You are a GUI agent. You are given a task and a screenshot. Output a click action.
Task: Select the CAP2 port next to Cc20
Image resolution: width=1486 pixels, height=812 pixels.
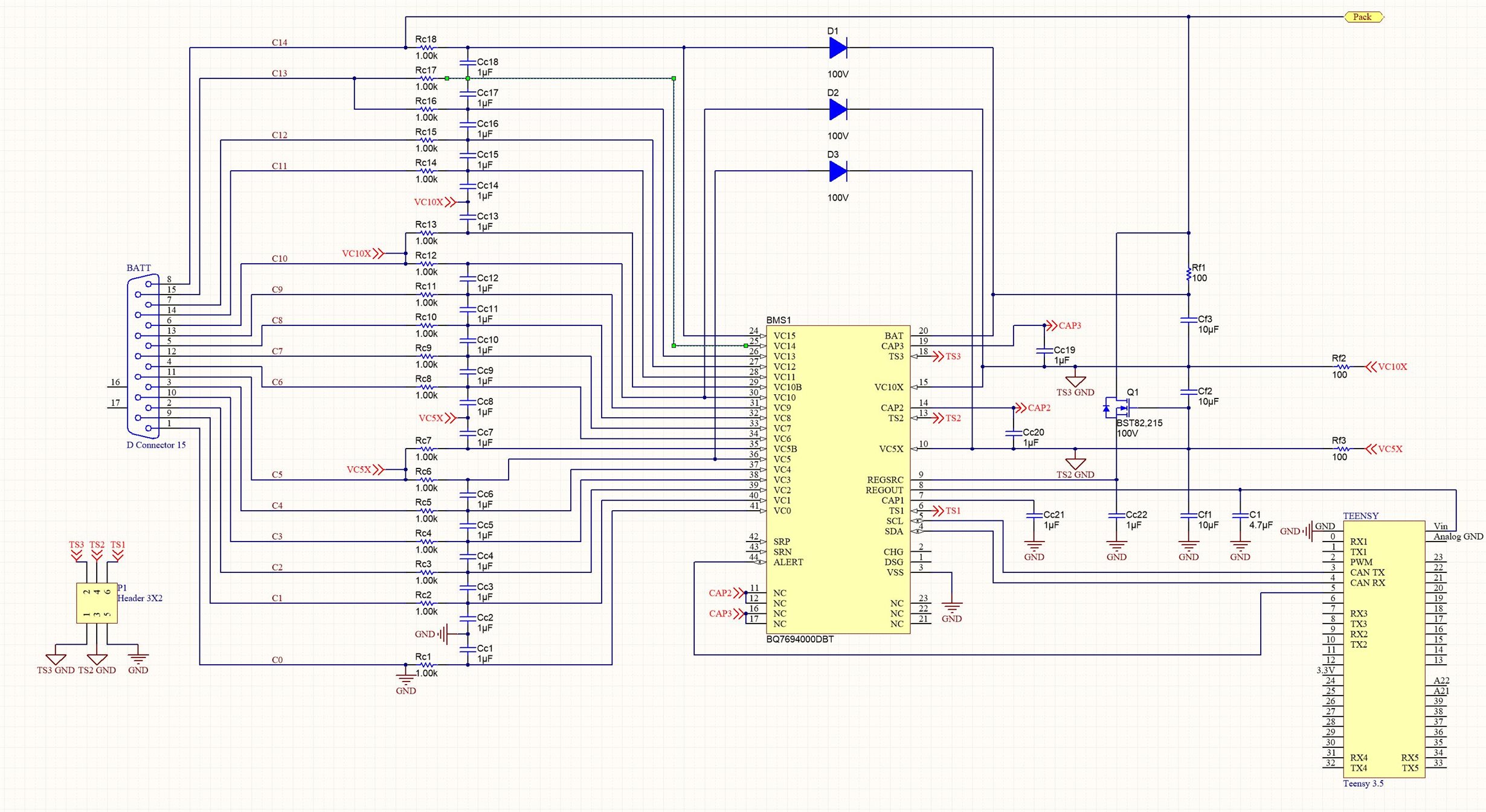click(x=1033, y=408)
